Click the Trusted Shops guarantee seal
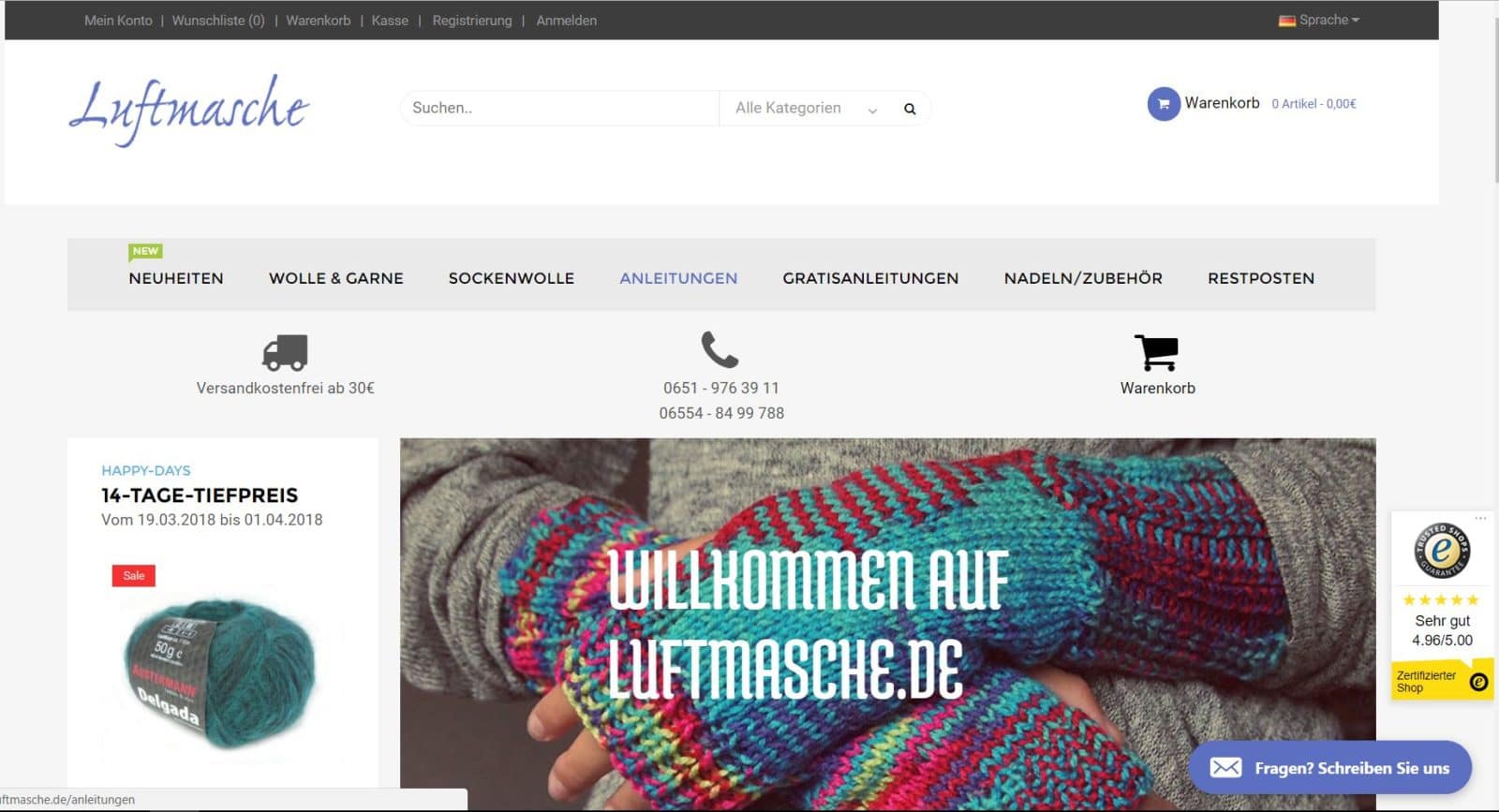The image size is (1499, 812). [x=1442, y=551]
